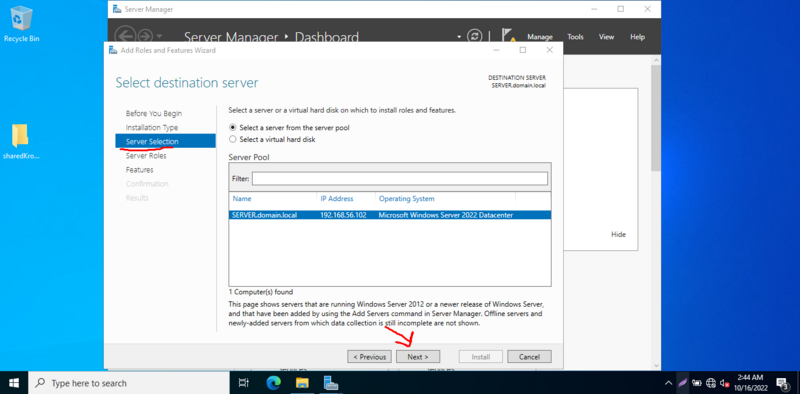
Task: Open navigation history dropdown beside the forward arrow
Action: click(x=160, y=37)
